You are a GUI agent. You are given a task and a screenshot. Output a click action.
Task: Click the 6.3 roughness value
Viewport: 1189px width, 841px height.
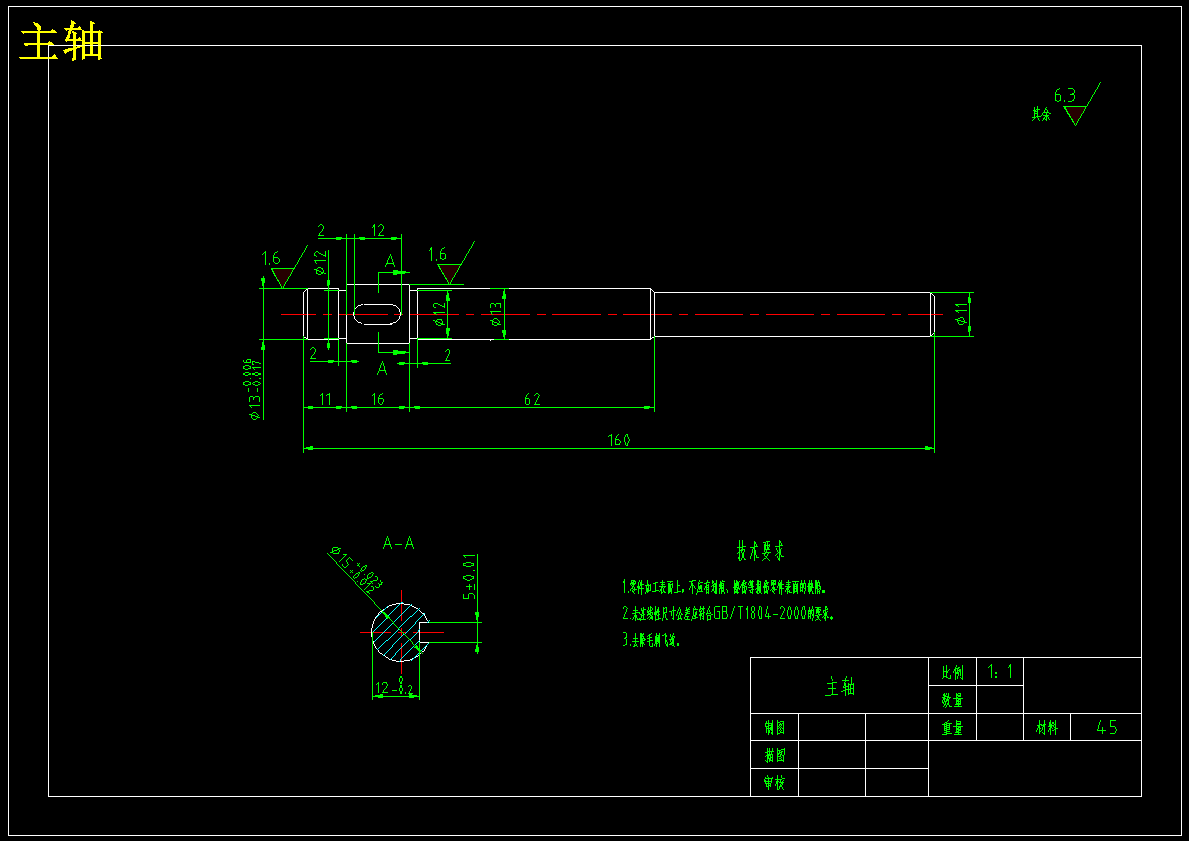click(1065, 96)
